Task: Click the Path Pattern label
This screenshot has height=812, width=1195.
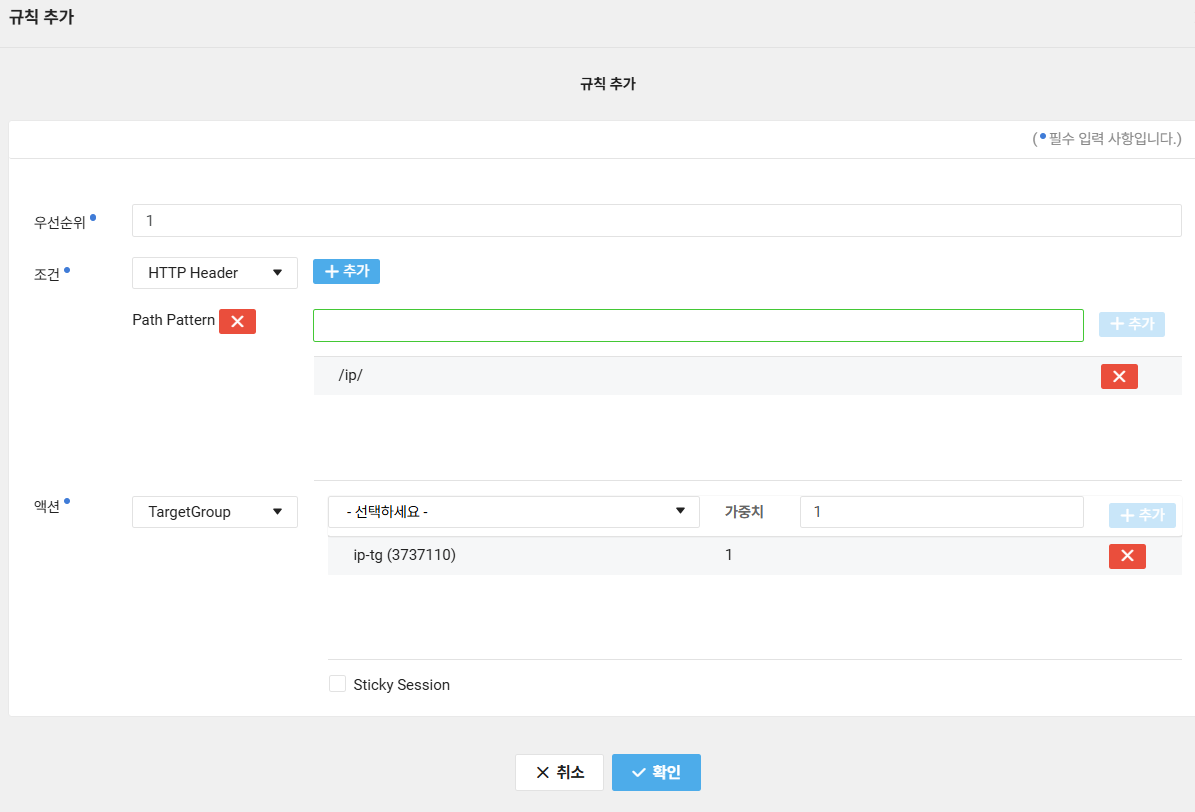Action: (174, 320)
